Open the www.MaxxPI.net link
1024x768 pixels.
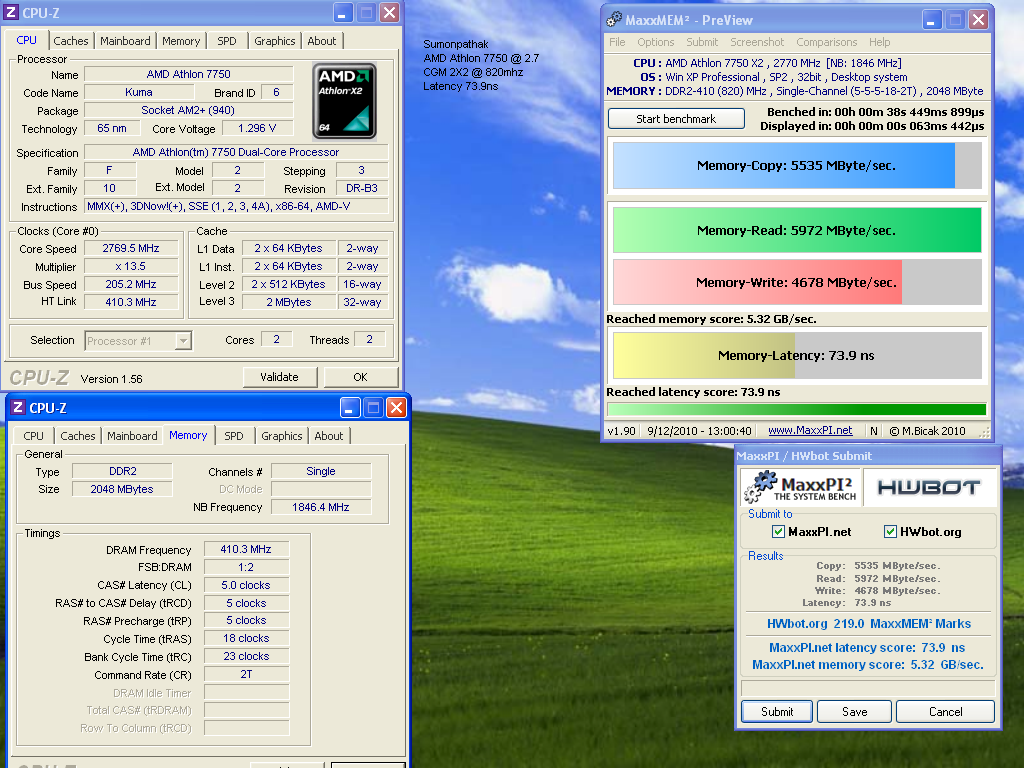(810, 430)
